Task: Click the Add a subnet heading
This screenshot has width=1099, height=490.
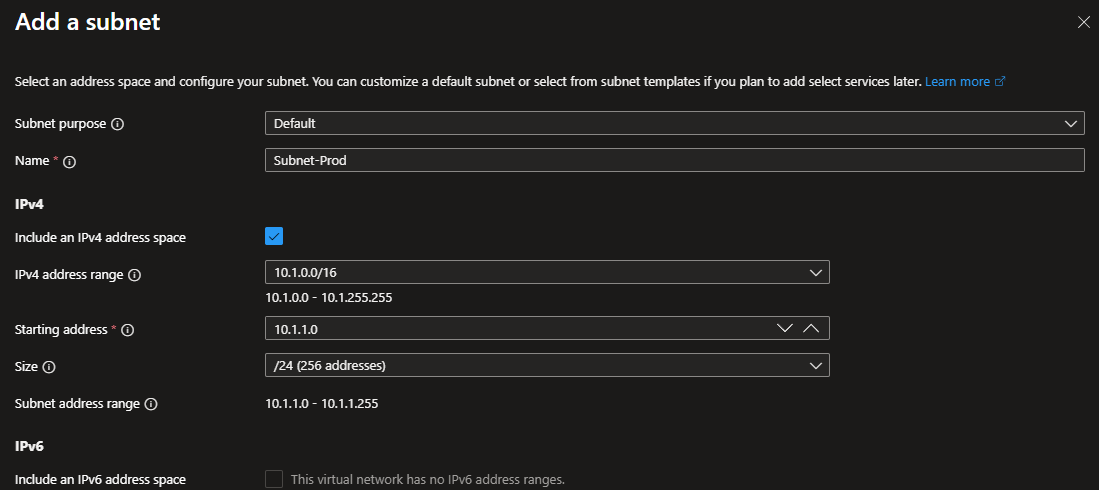Action: tap(88, 22)
